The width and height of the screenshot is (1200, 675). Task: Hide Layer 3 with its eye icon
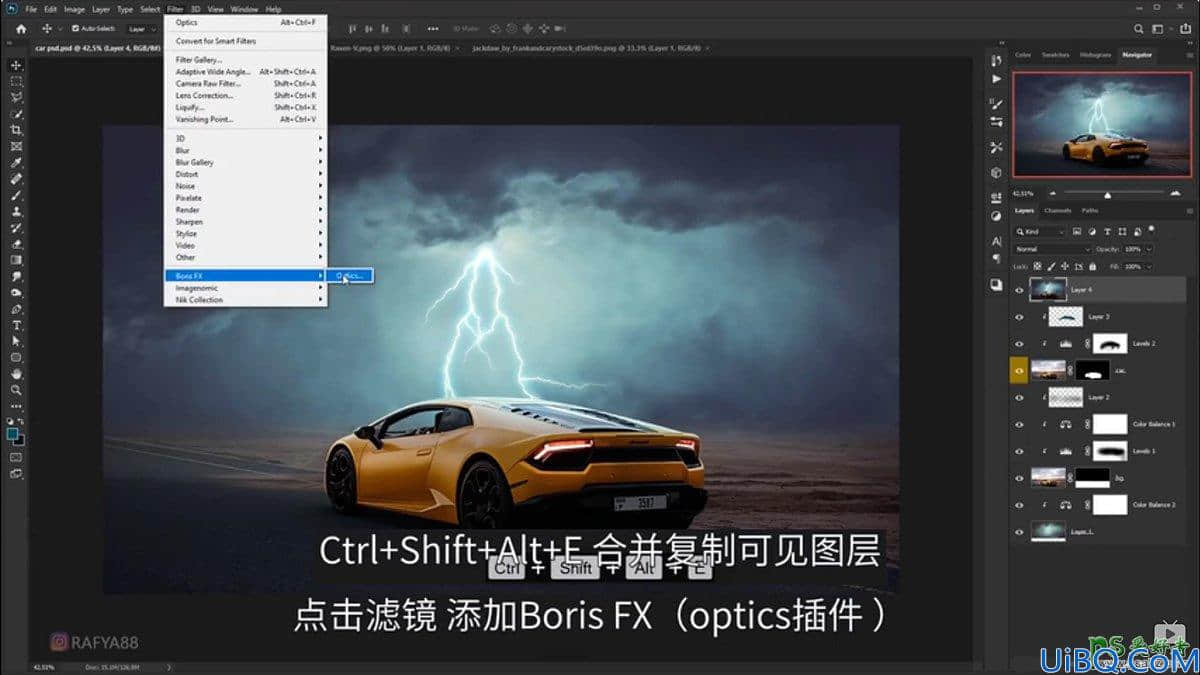(1019, 316)
